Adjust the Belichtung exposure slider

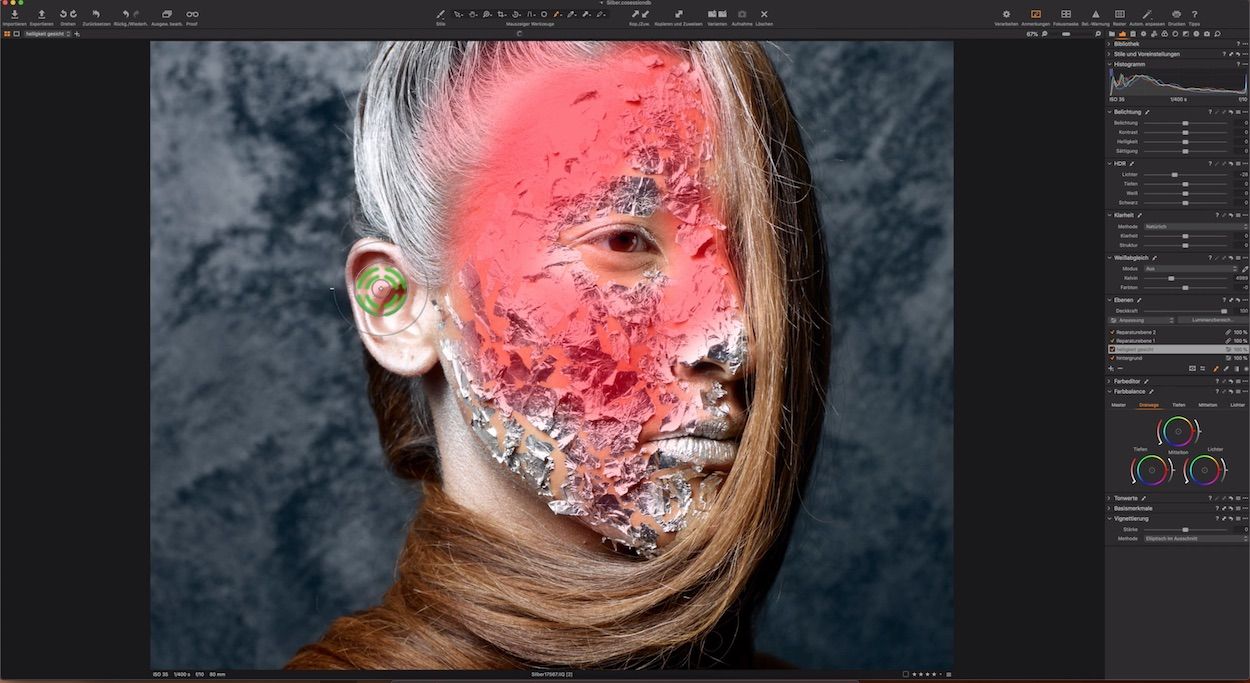point(1186,123)
